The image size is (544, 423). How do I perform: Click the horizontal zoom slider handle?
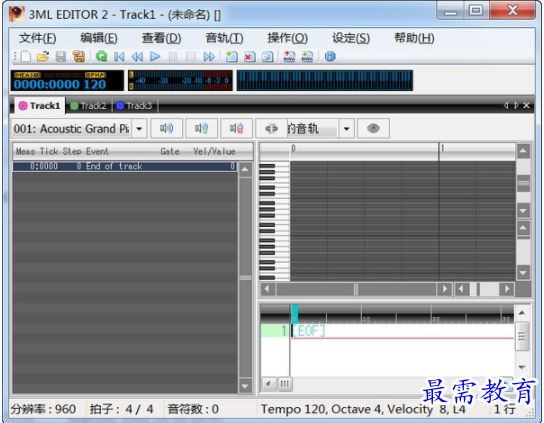pos(478,289)
